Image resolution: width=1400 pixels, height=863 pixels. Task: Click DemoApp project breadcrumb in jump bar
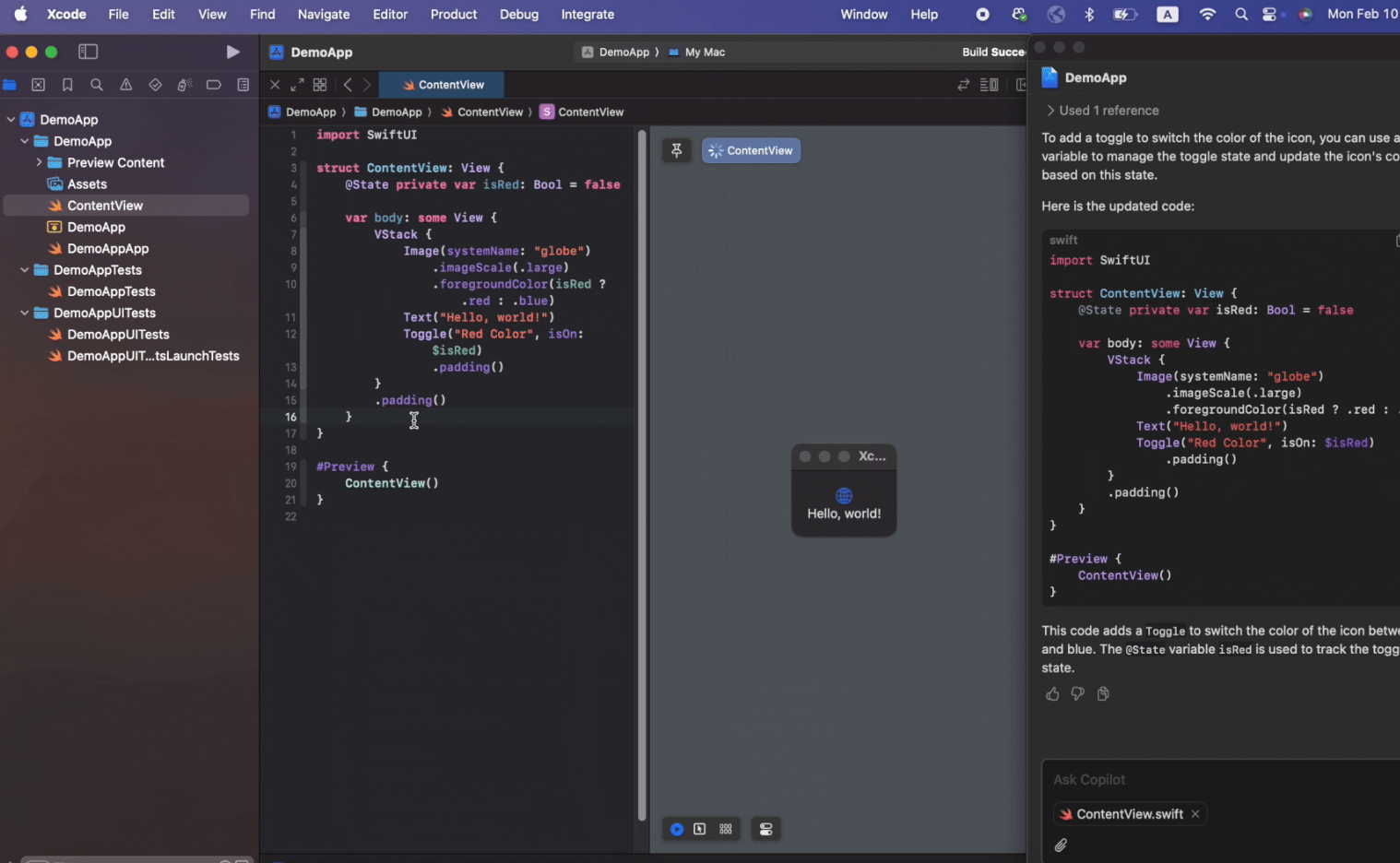[x=303, y=112]
